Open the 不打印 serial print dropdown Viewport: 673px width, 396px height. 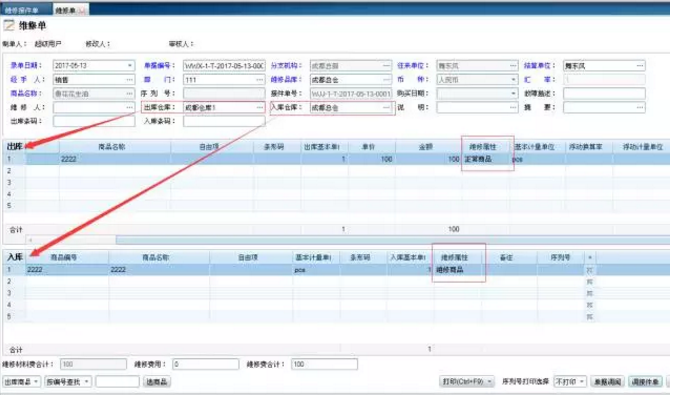point(570,381)
